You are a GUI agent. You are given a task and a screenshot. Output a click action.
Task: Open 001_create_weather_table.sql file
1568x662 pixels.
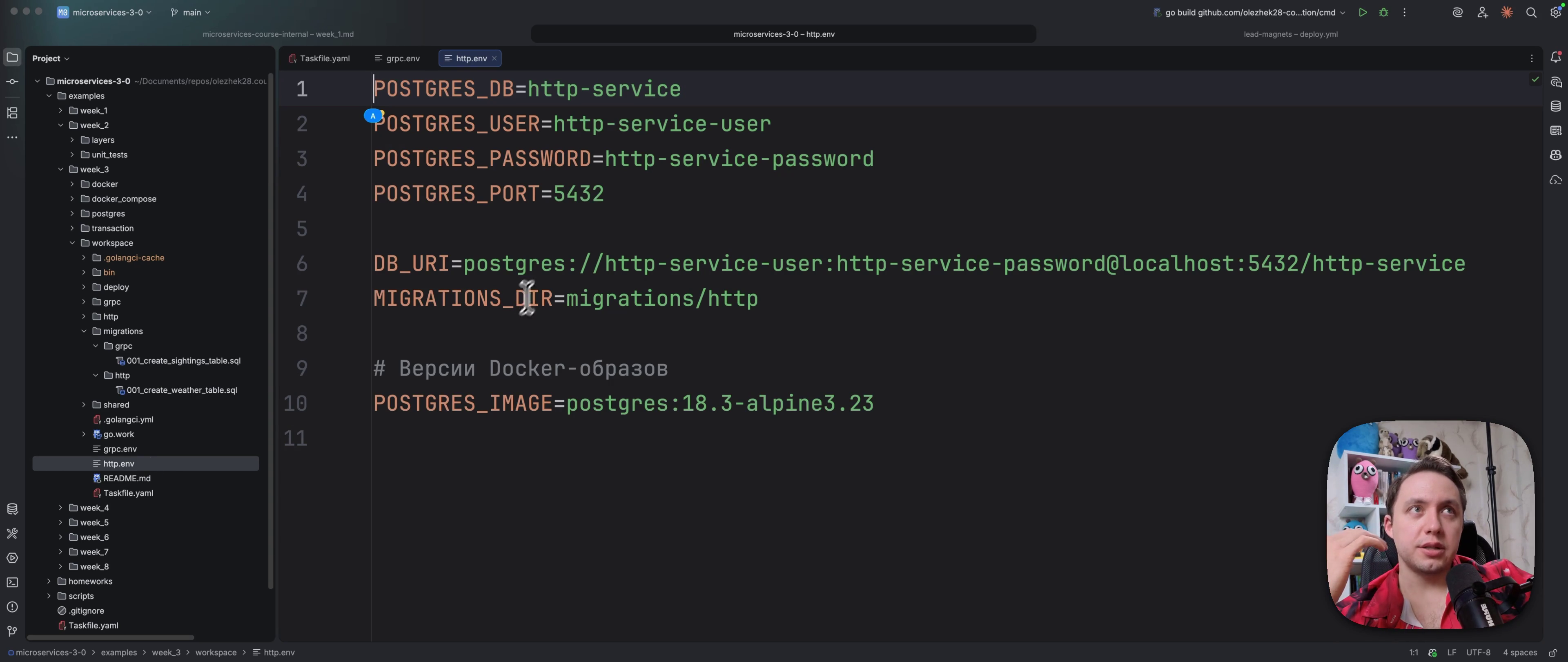pyautogui.click(x=181, y=390)
